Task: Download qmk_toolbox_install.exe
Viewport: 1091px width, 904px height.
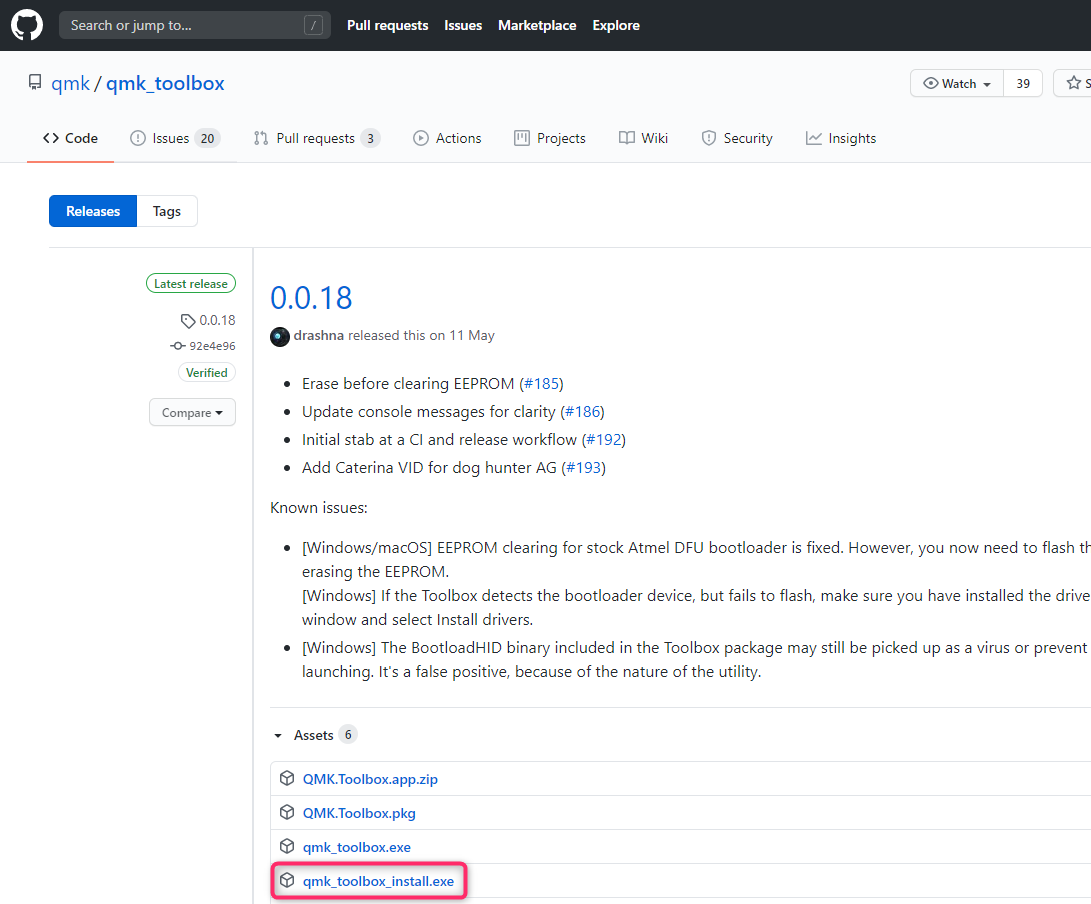Action: [378, 881]
